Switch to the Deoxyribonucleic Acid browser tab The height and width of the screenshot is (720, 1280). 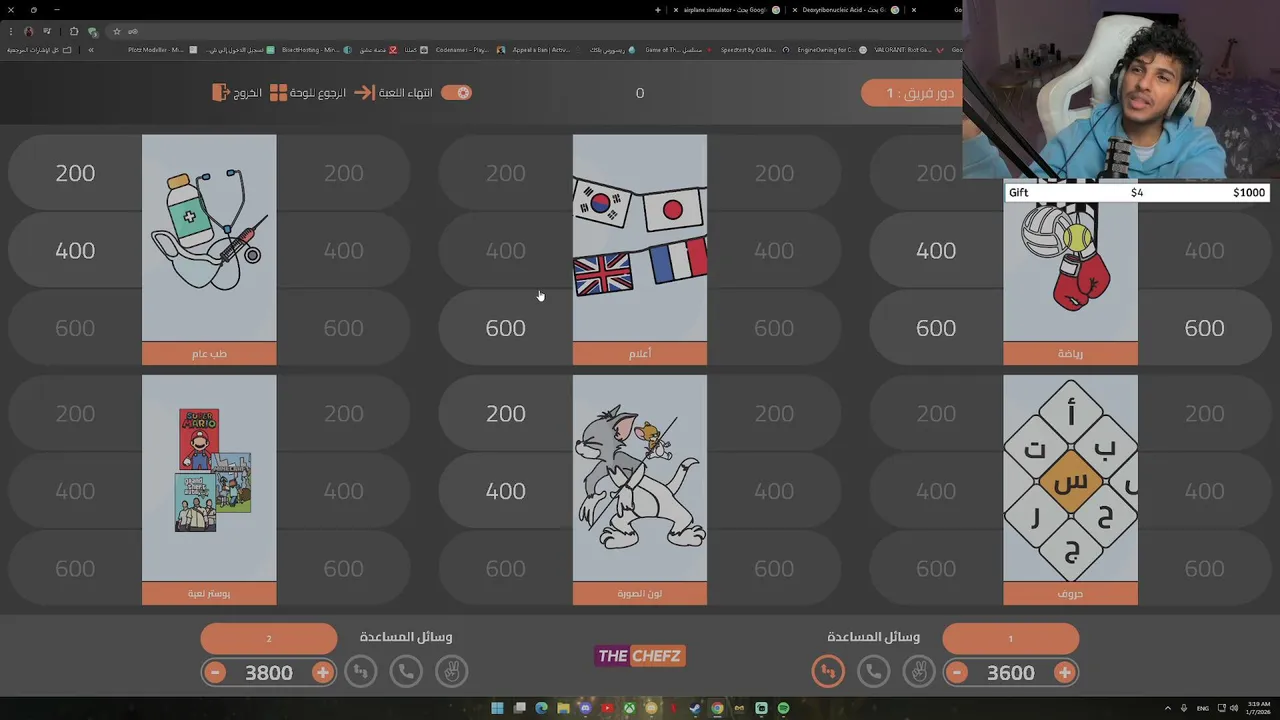pyautogui.click(x=847, y=10)
